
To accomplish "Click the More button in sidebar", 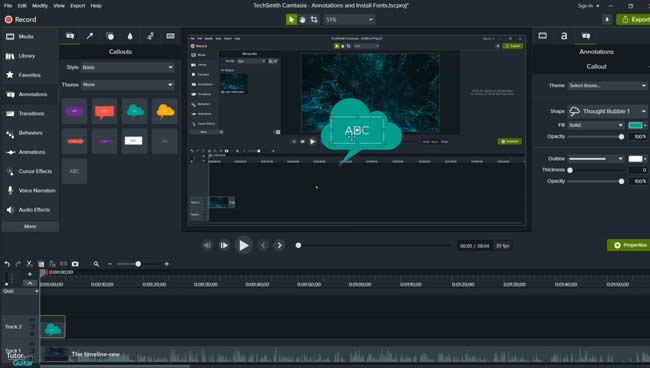I will point(30,226).
